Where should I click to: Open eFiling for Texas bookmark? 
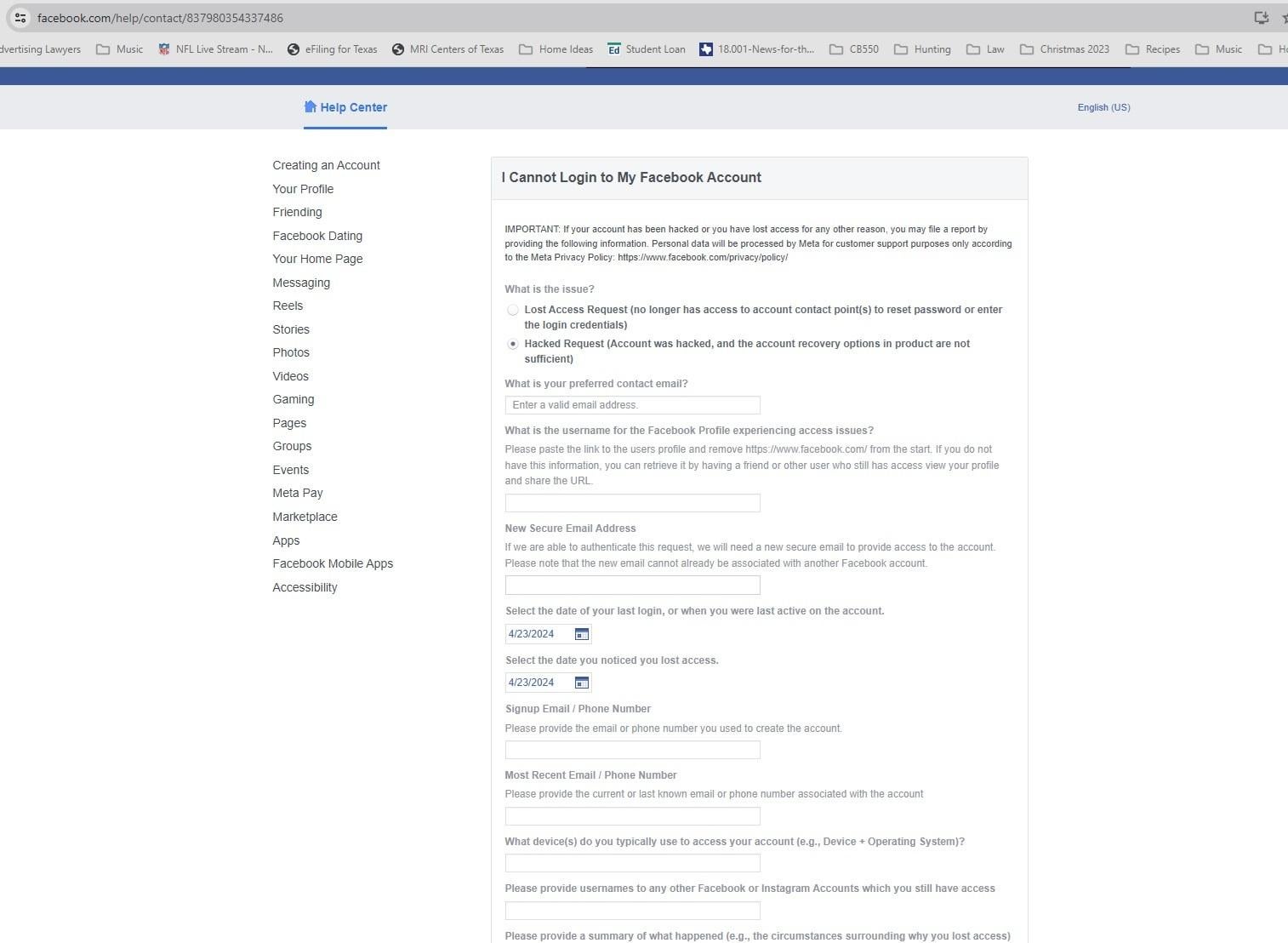(x=332, y=49)
